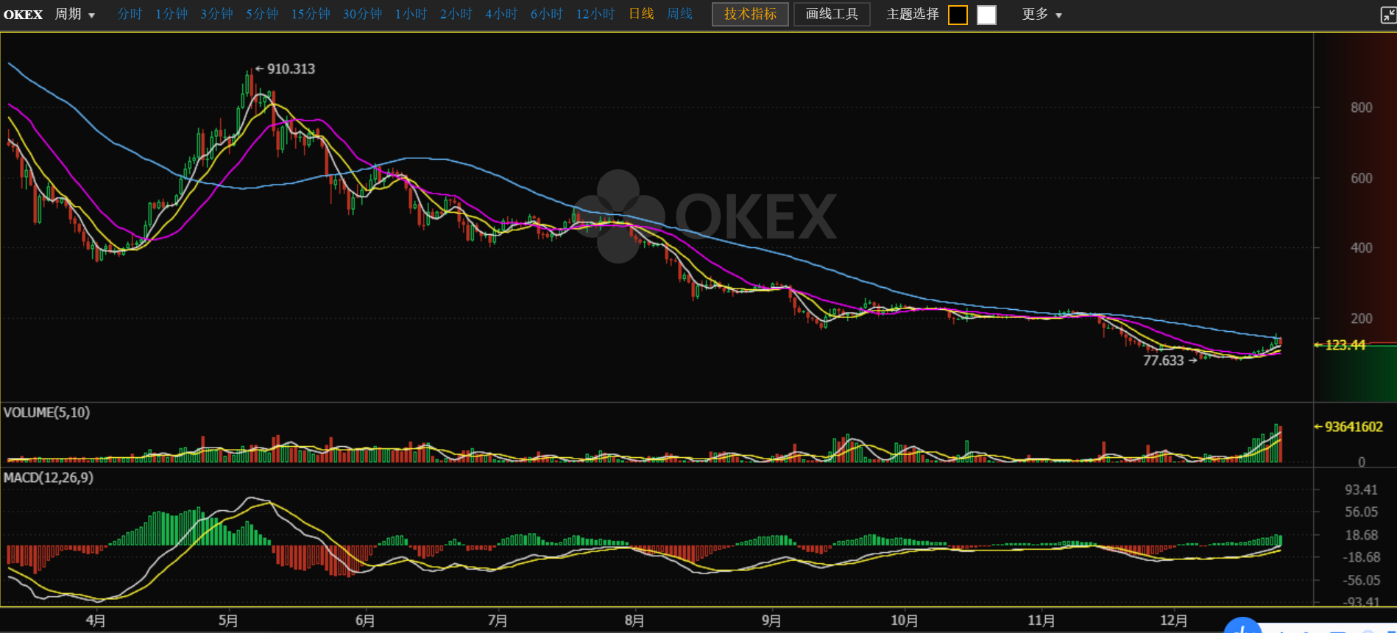Click the 93.41 MACD axis value
This screenshot has height=633, width=1397.
[x=1362, y=489]
